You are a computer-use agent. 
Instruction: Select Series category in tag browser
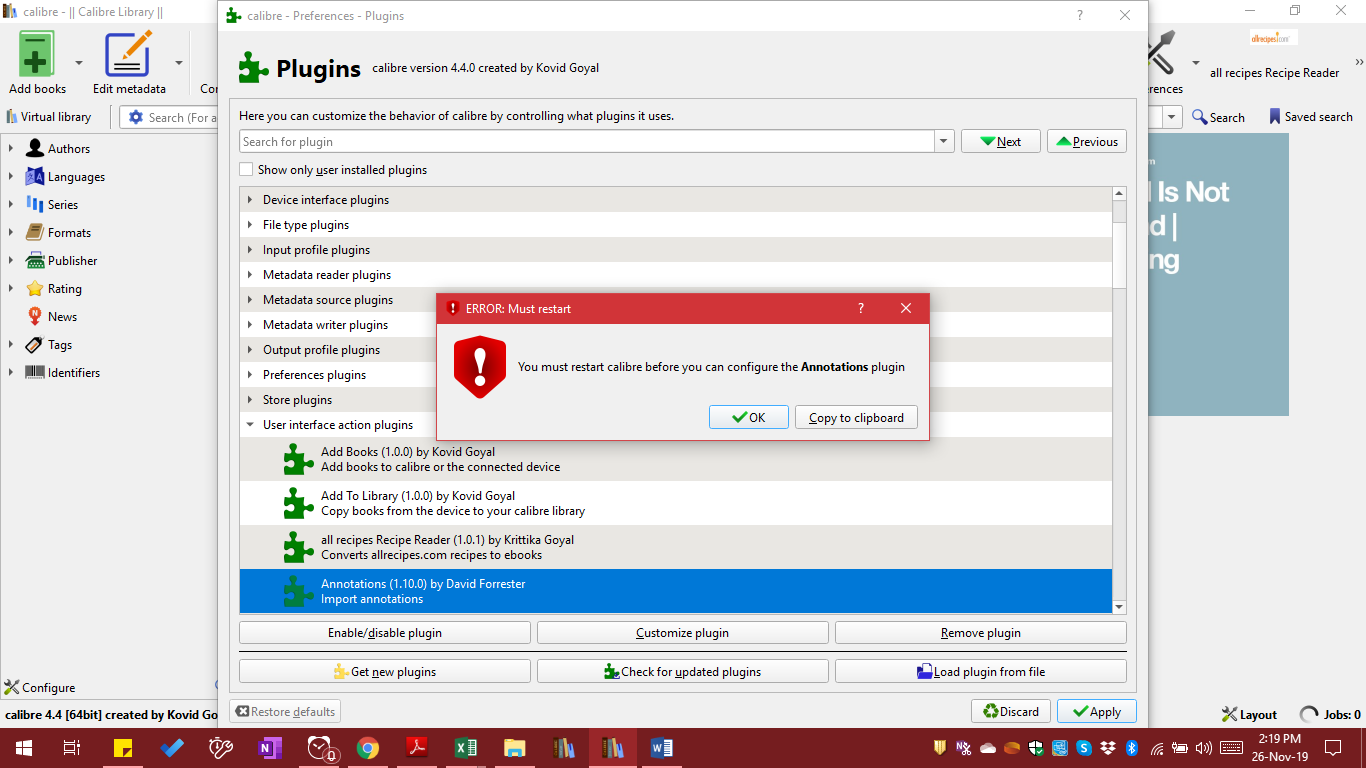[62, 205]
